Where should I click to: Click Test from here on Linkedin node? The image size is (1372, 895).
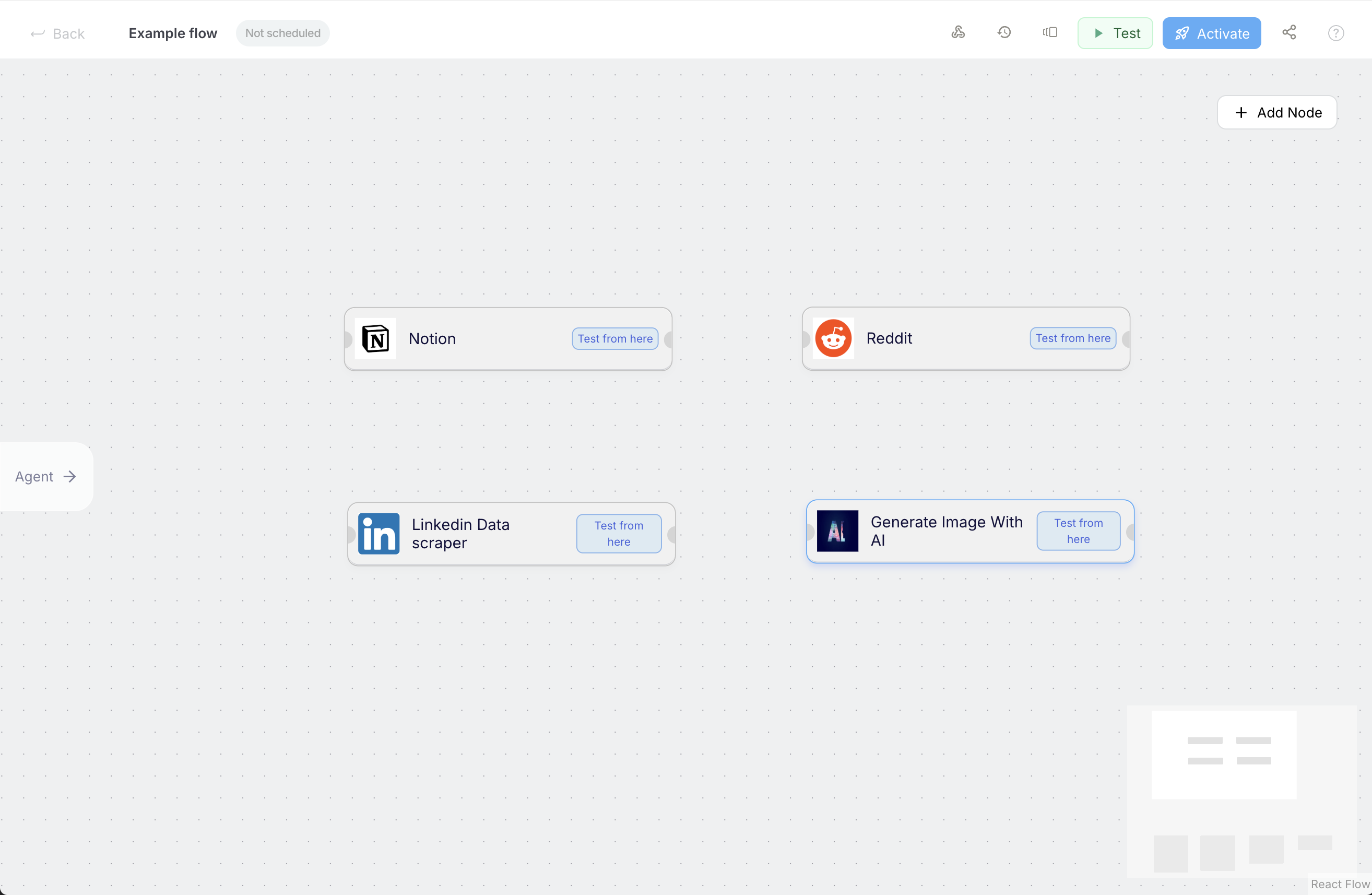click(x=619, y=534)
